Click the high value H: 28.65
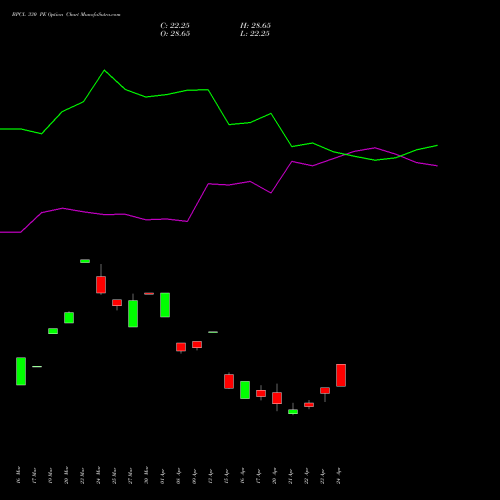This screenshot has width=500, height=500. (x=255, y=25)
